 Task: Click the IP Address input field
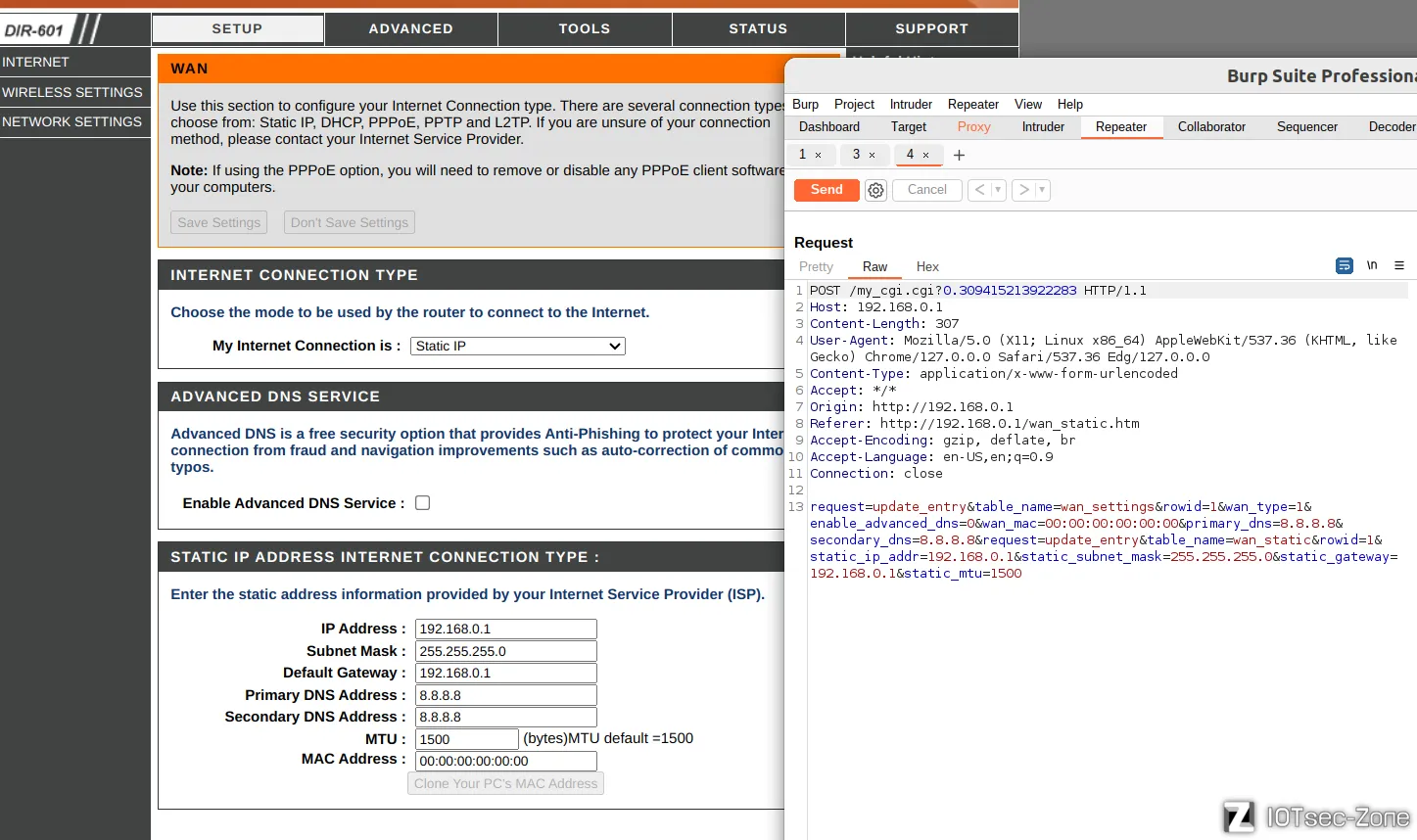click(506, 629)
